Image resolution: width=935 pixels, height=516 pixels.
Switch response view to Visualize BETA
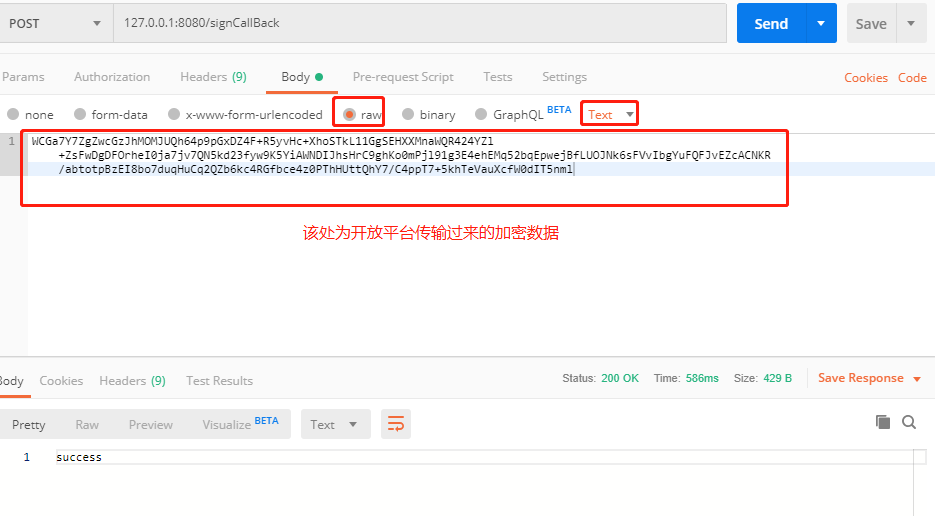pyautogui.click(x=240, y=424)
